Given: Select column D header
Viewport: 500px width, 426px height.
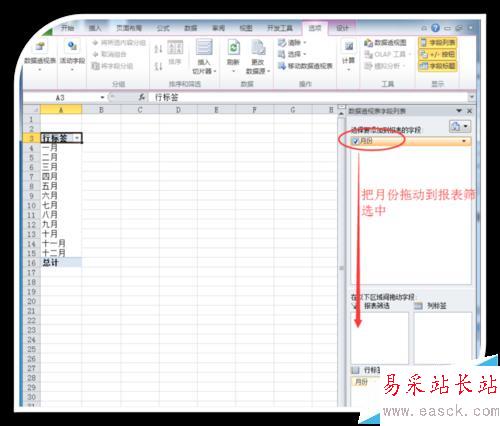Looking at the screenshot, I should coord(178,110).
